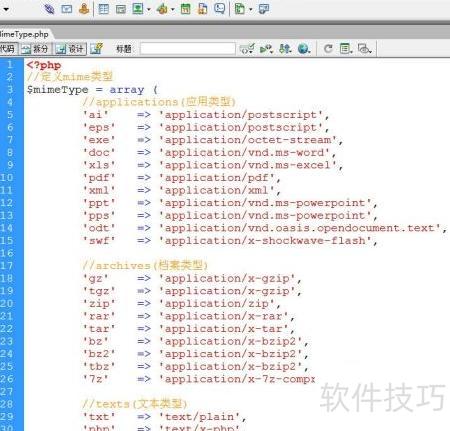
Task: Click line number 16 in the gutter
Action: [x=7, y=253]
